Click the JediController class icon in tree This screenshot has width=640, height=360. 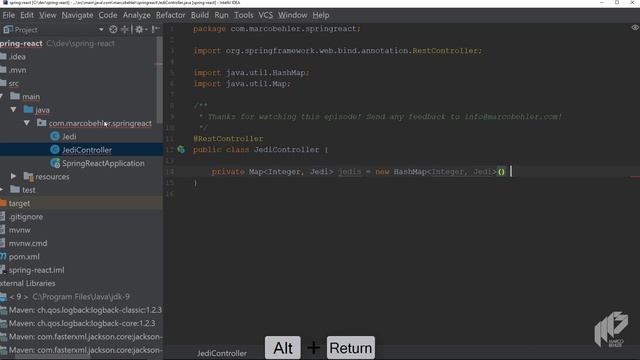click(x=55, y=150)
